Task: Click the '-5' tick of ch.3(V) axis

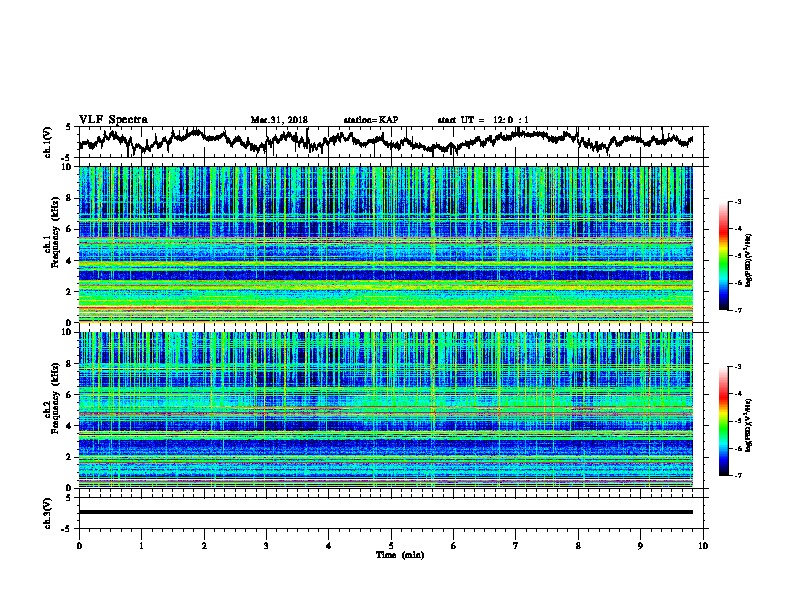Action: (67, 529)
